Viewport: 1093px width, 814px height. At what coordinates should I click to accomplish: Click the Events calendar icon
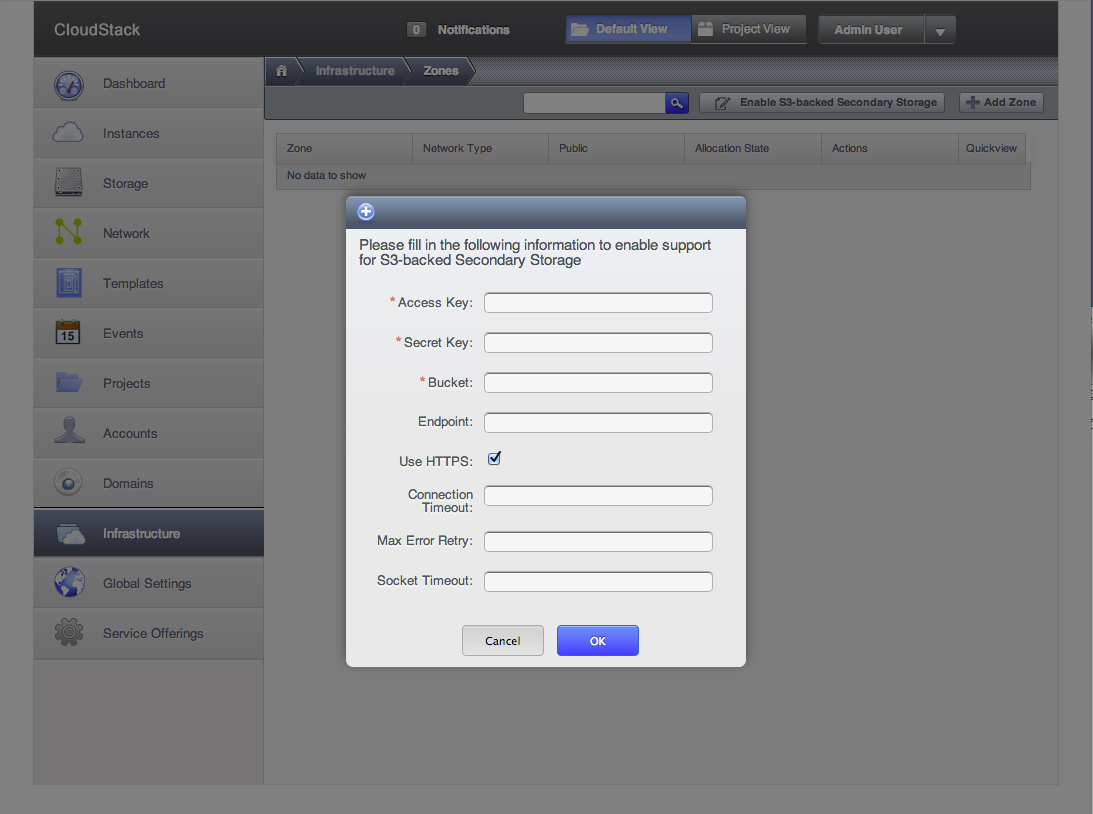[x=68, y=332]
